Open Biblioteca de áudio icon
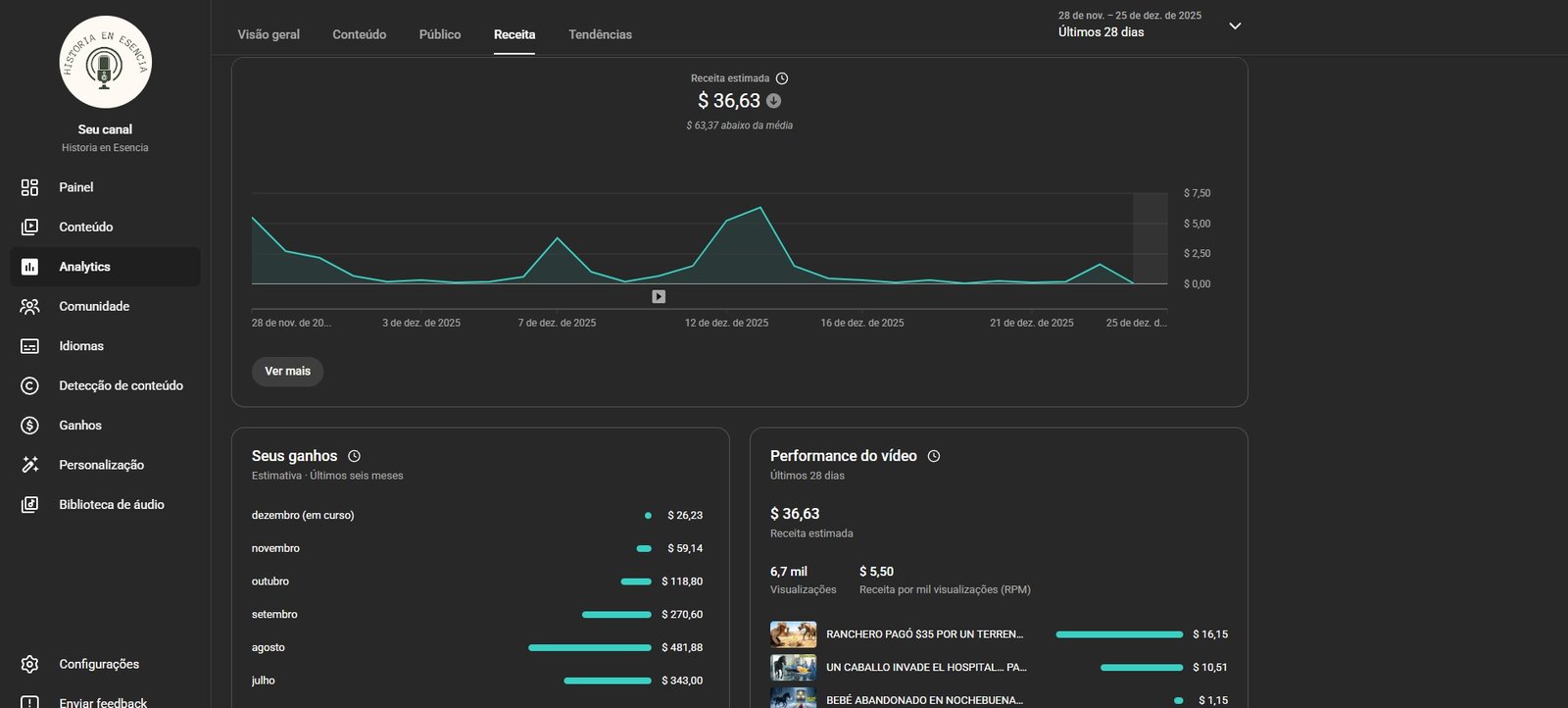This screenshot has height=708, width=1568. tap(29, 504)
